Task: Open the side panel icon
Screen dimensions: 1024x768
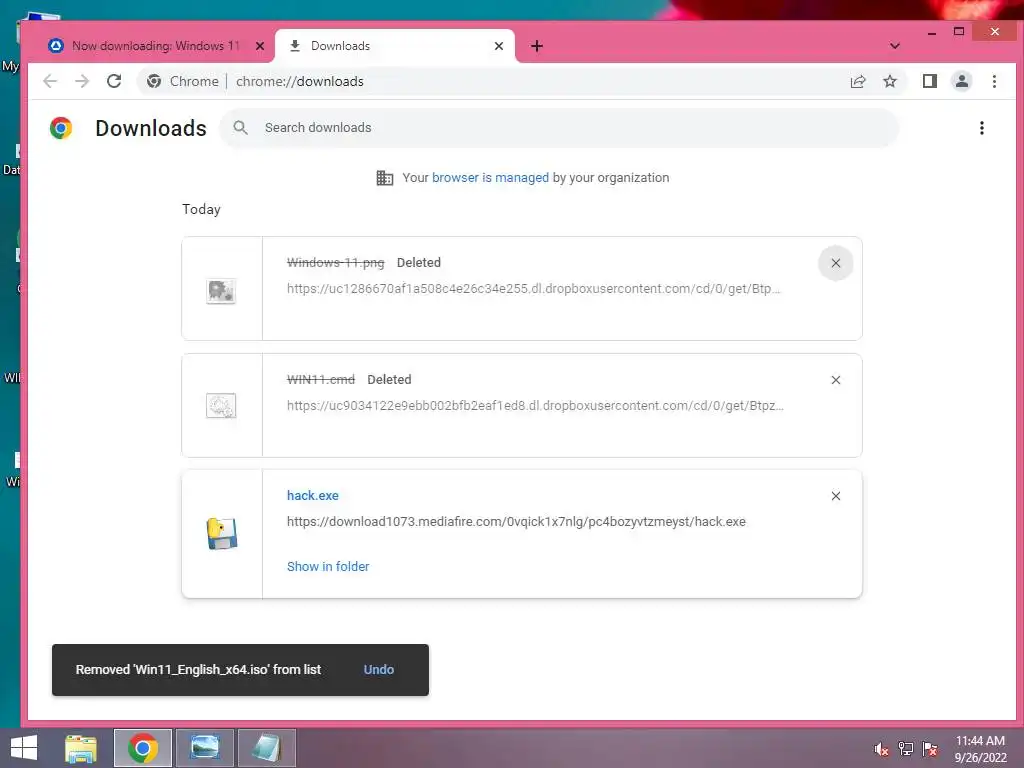Action: click(930, 81)
